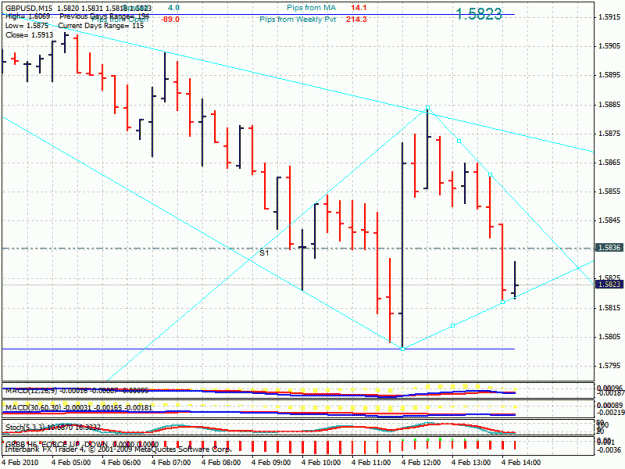625x469 pixels.
Task: Click the 1.5915 price axis label
Action: pos(610,17)
